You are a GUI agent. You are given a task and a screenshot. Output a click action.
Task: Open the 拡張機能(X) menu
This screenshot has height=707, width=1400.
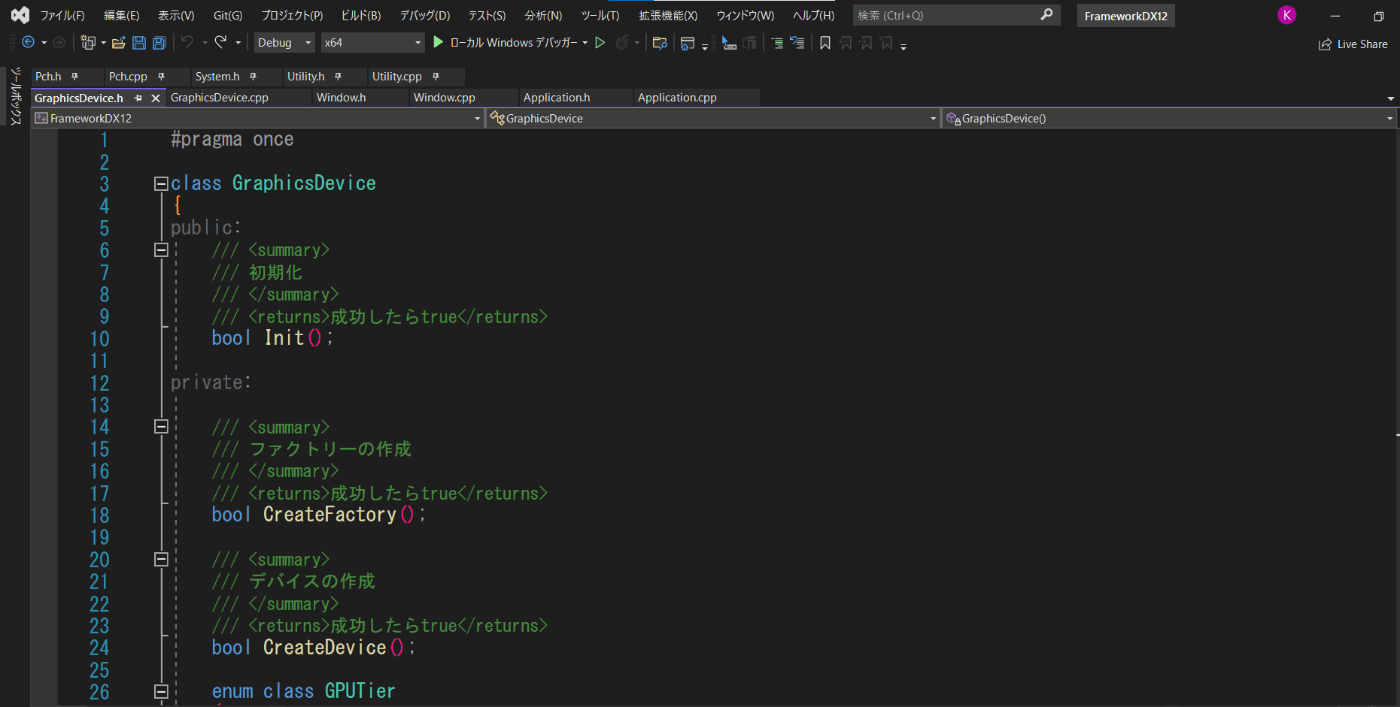668,15
